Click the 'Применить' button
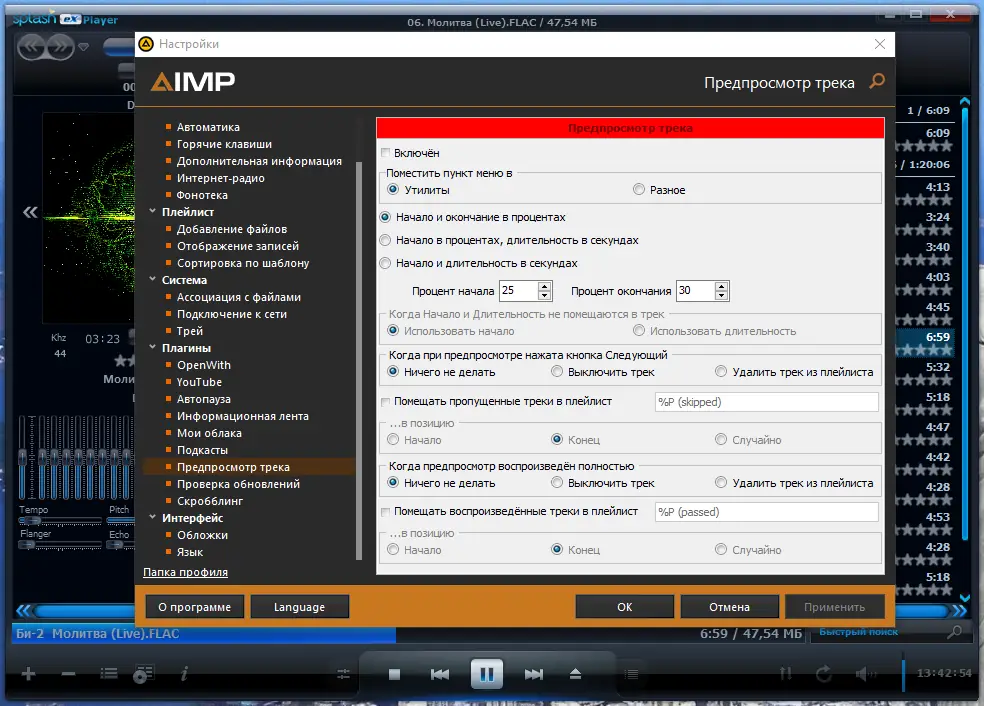Screen dimensions: 984x706 [835, 607]
